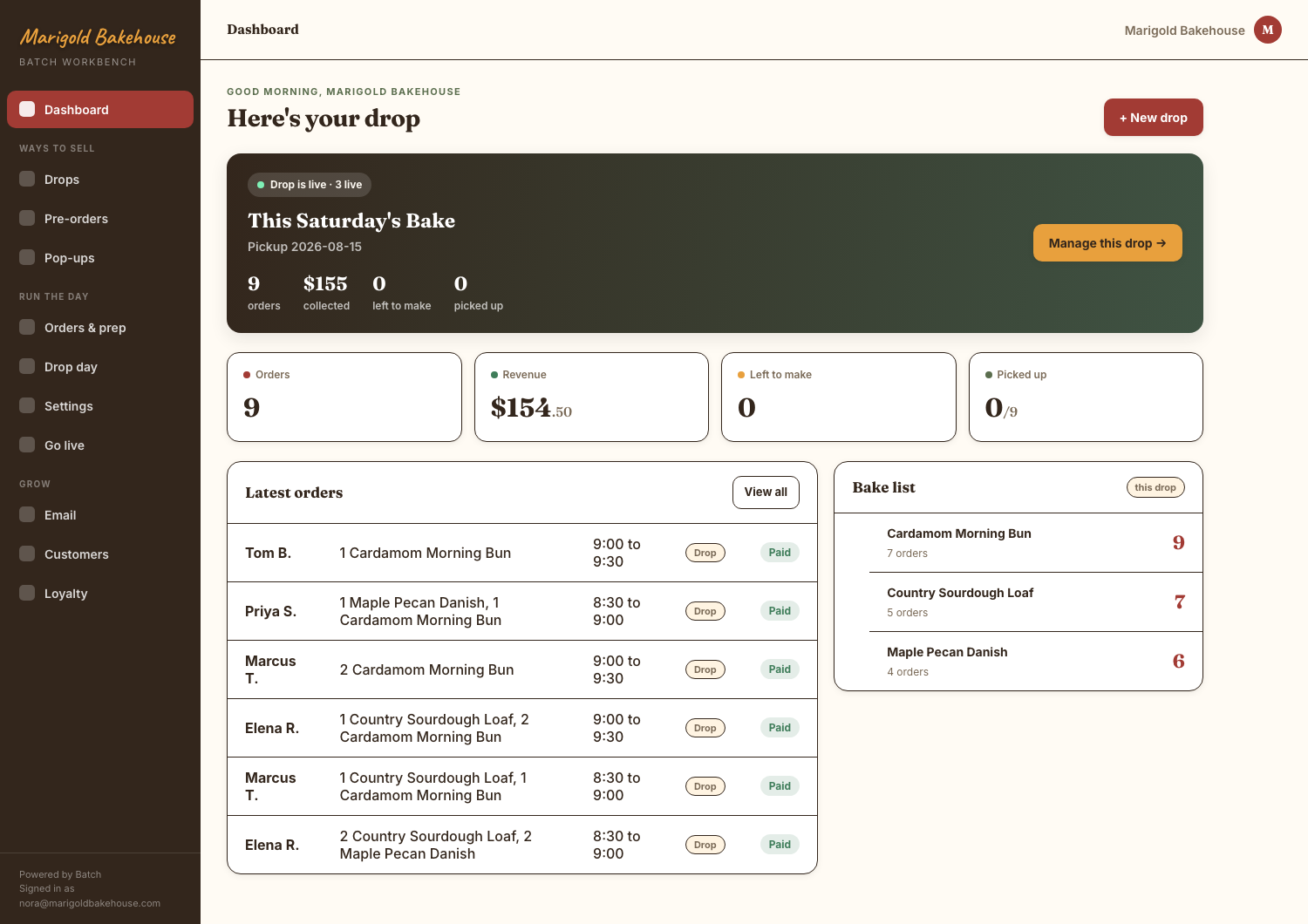This screenshot has height=924, width=1308.
Task: Click the Pre-orders sidebar icon
Action: tap(27, 218)
